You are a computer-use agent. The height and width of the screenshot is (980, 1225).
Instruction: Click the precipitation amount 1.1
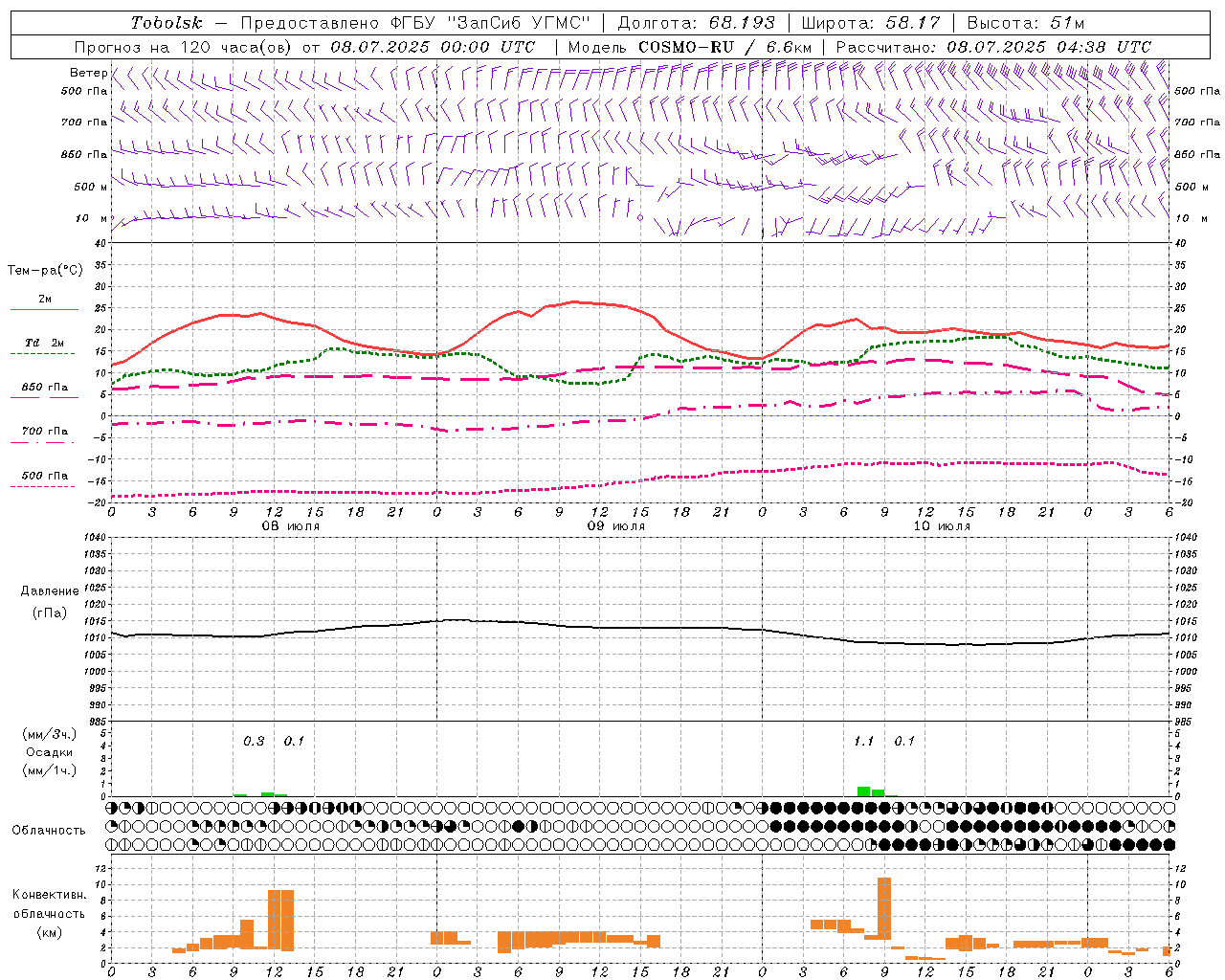point(863,741)
